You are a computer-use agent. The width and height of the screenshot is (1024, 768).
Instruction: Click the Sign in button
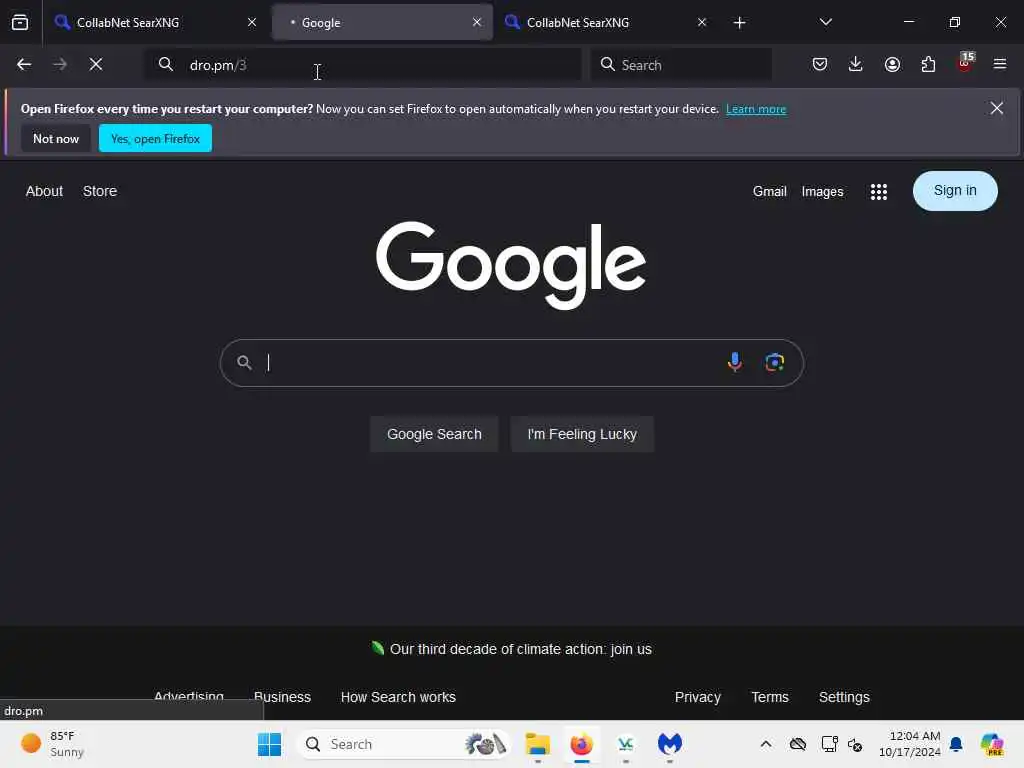(955, 191)
